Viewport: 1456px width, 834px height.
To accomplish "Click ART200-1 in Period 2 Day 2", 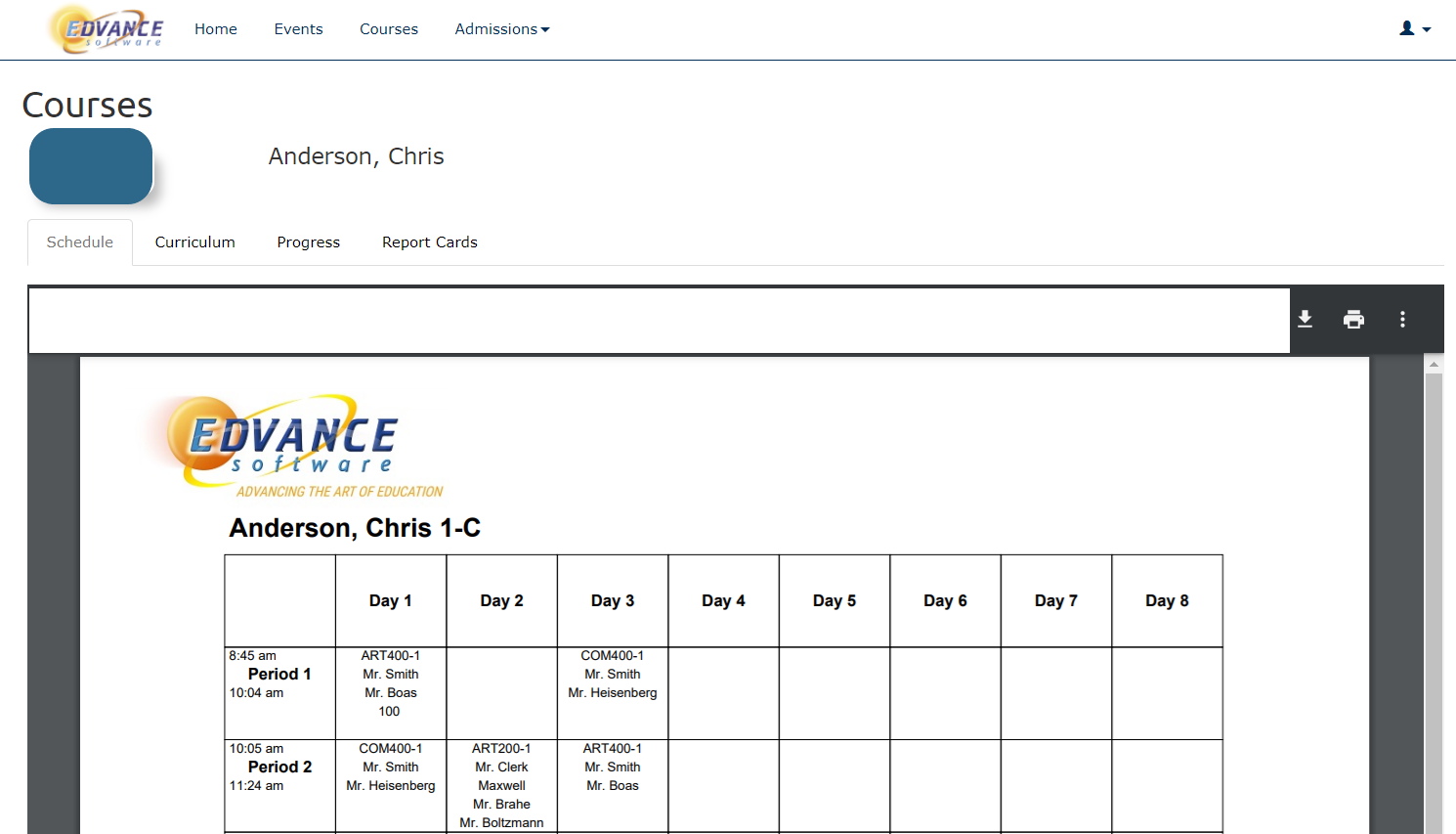I will tap(502, 749).
